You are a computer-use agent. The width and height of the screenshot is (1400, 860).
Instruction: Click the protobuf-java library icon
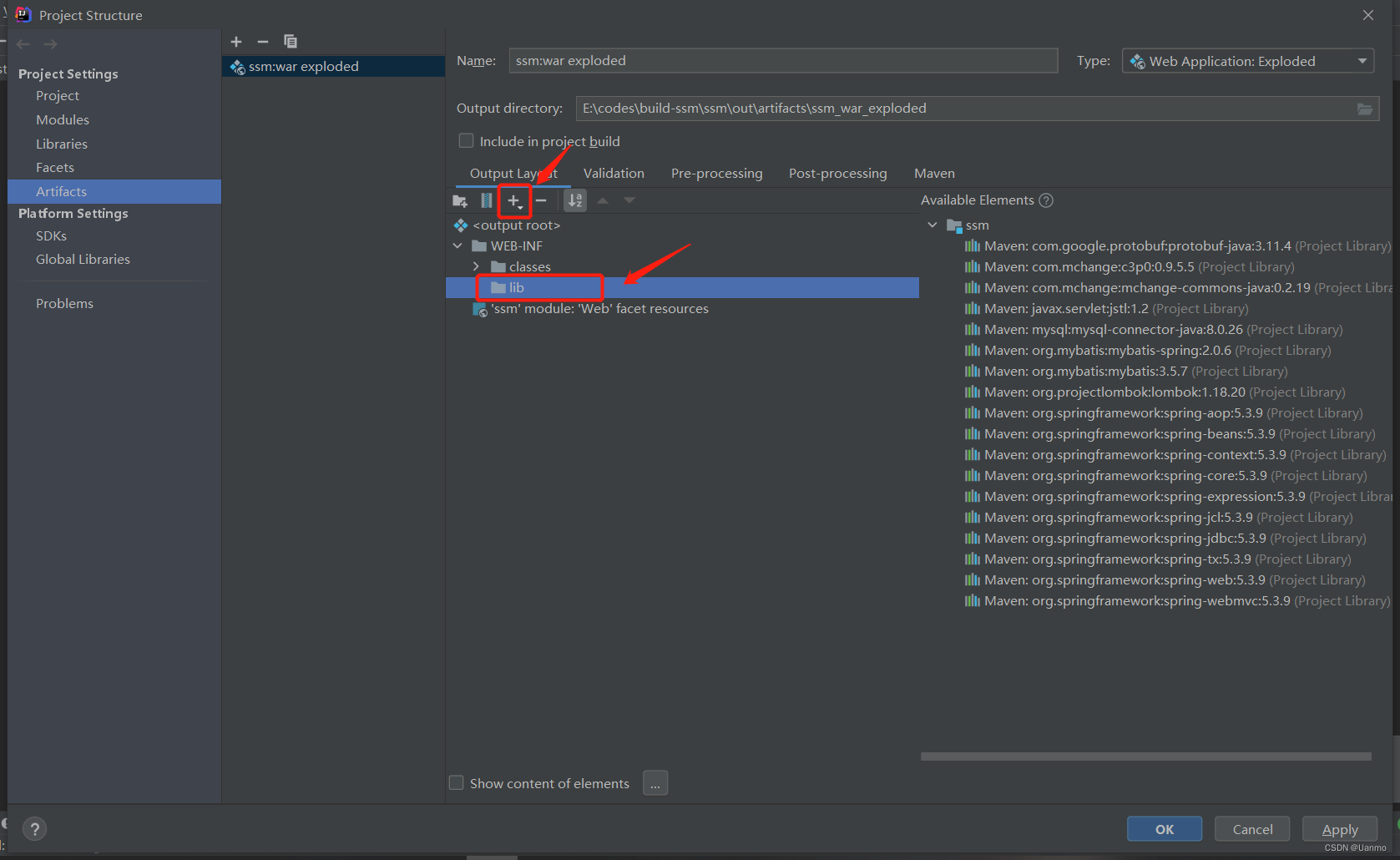(x=972, y=246)
